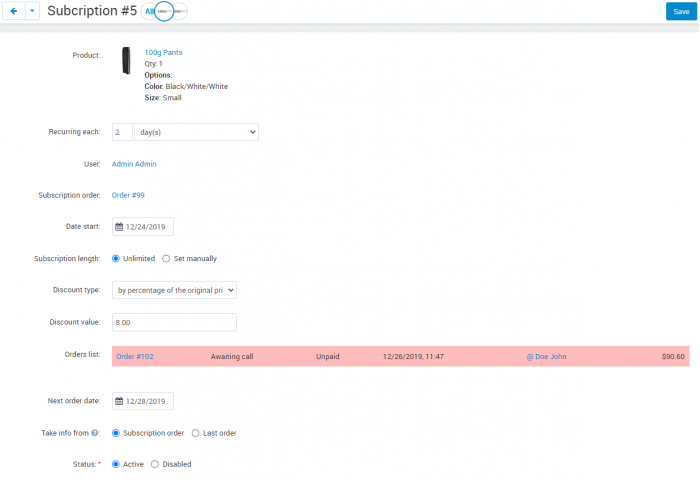Viewport: 700px width, 482px height.
Task: Select Unlimited subscription length
Action: [x=116, y=258]
